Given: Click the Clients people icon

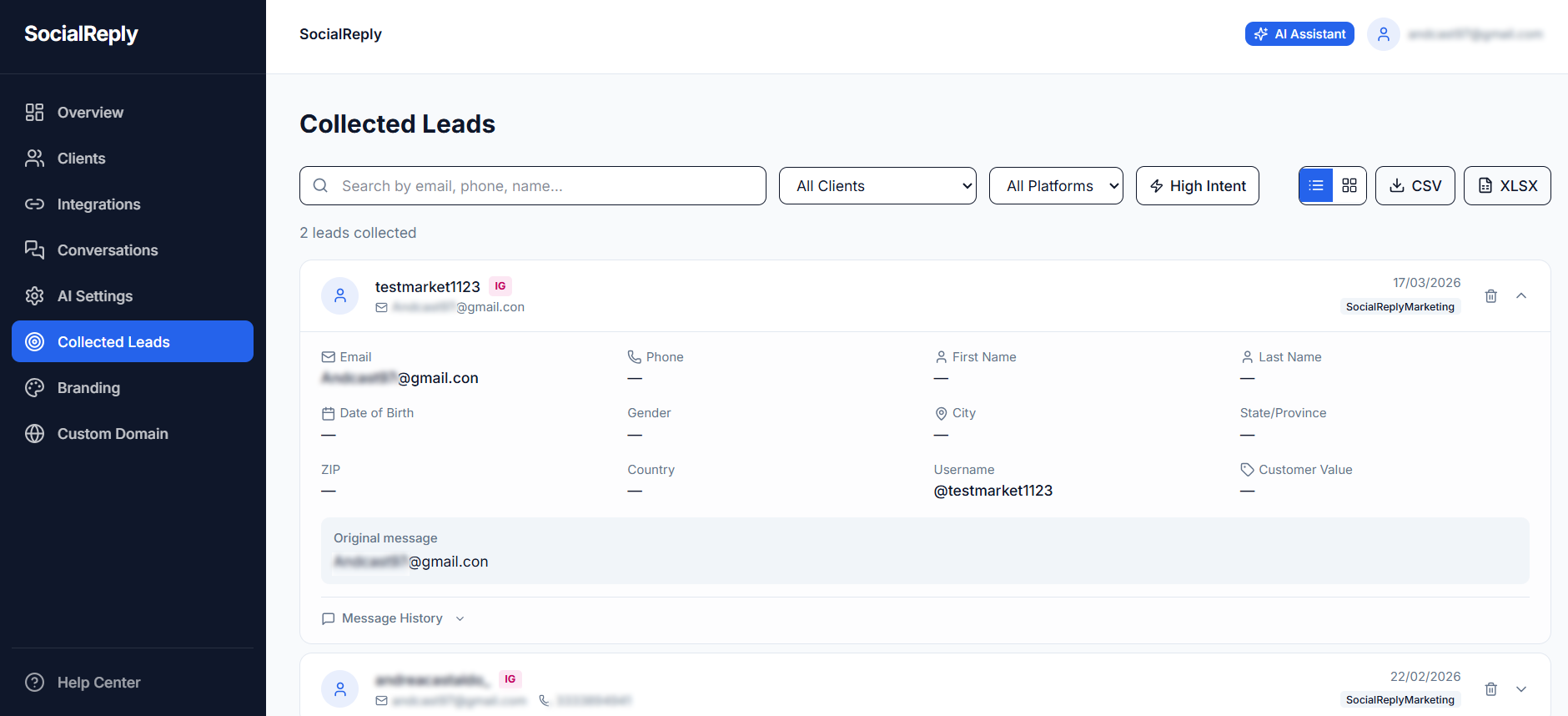Looking at the screenshot, I should point(34,159).
